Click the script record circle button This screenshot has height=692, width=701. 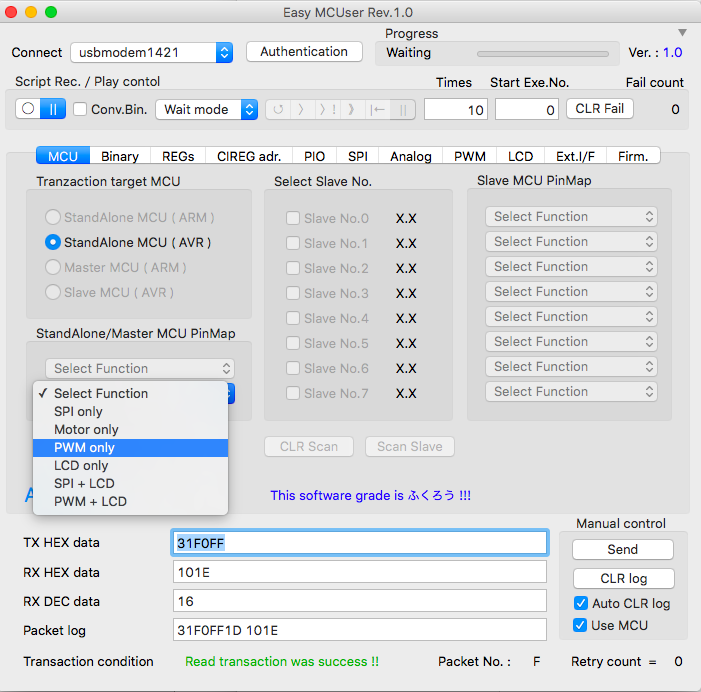point(28,109)
